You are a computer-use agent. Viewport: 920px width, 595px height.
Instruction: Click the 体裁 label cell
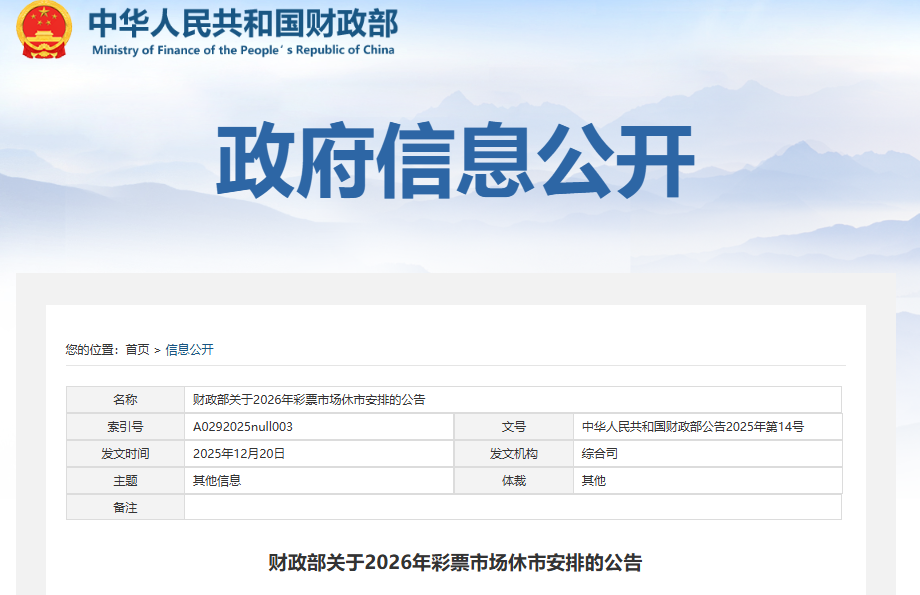(513, 480)
